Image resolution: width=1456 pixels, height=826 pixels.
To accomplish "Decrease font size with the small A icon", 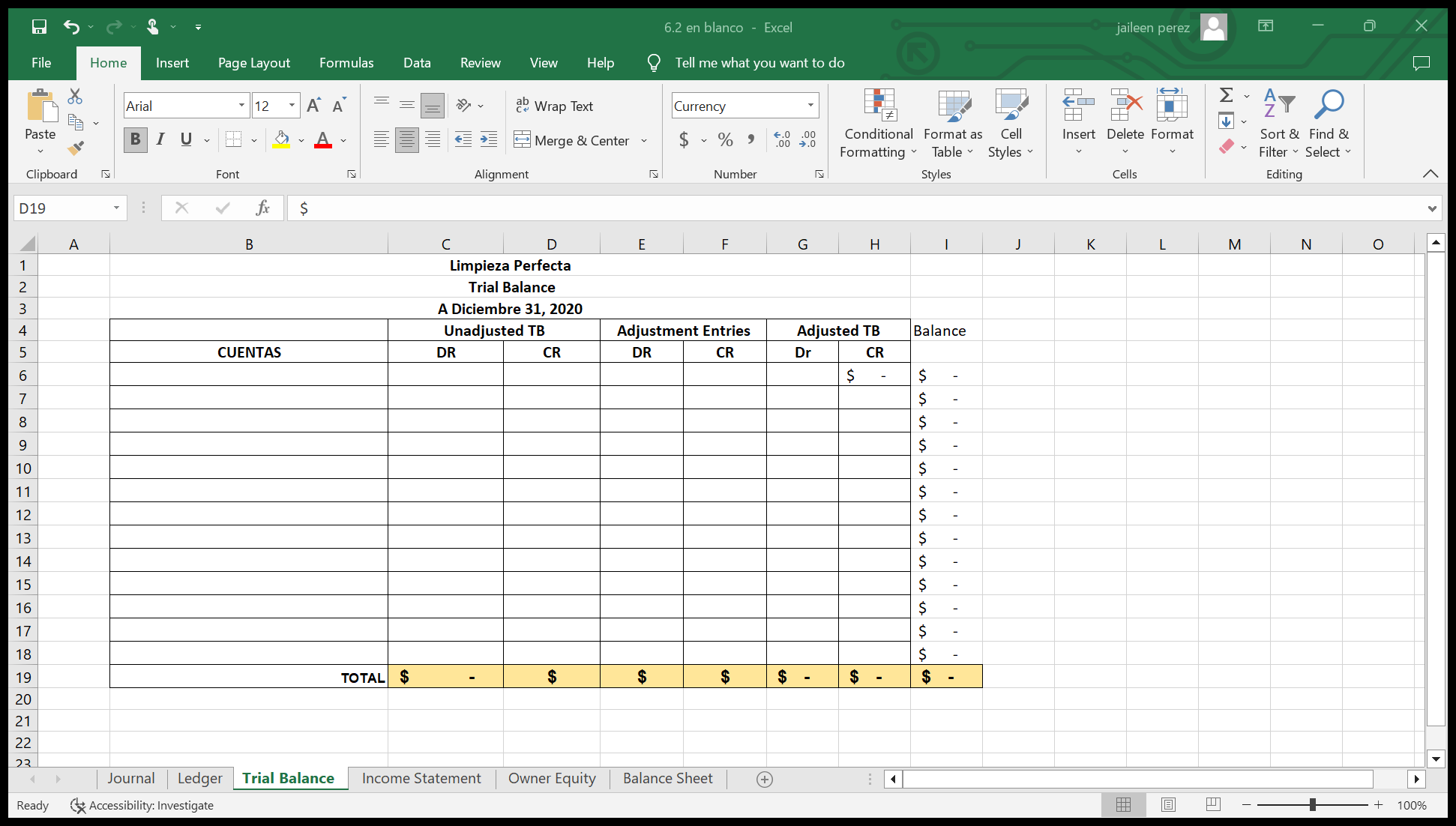I will point(339,106).
